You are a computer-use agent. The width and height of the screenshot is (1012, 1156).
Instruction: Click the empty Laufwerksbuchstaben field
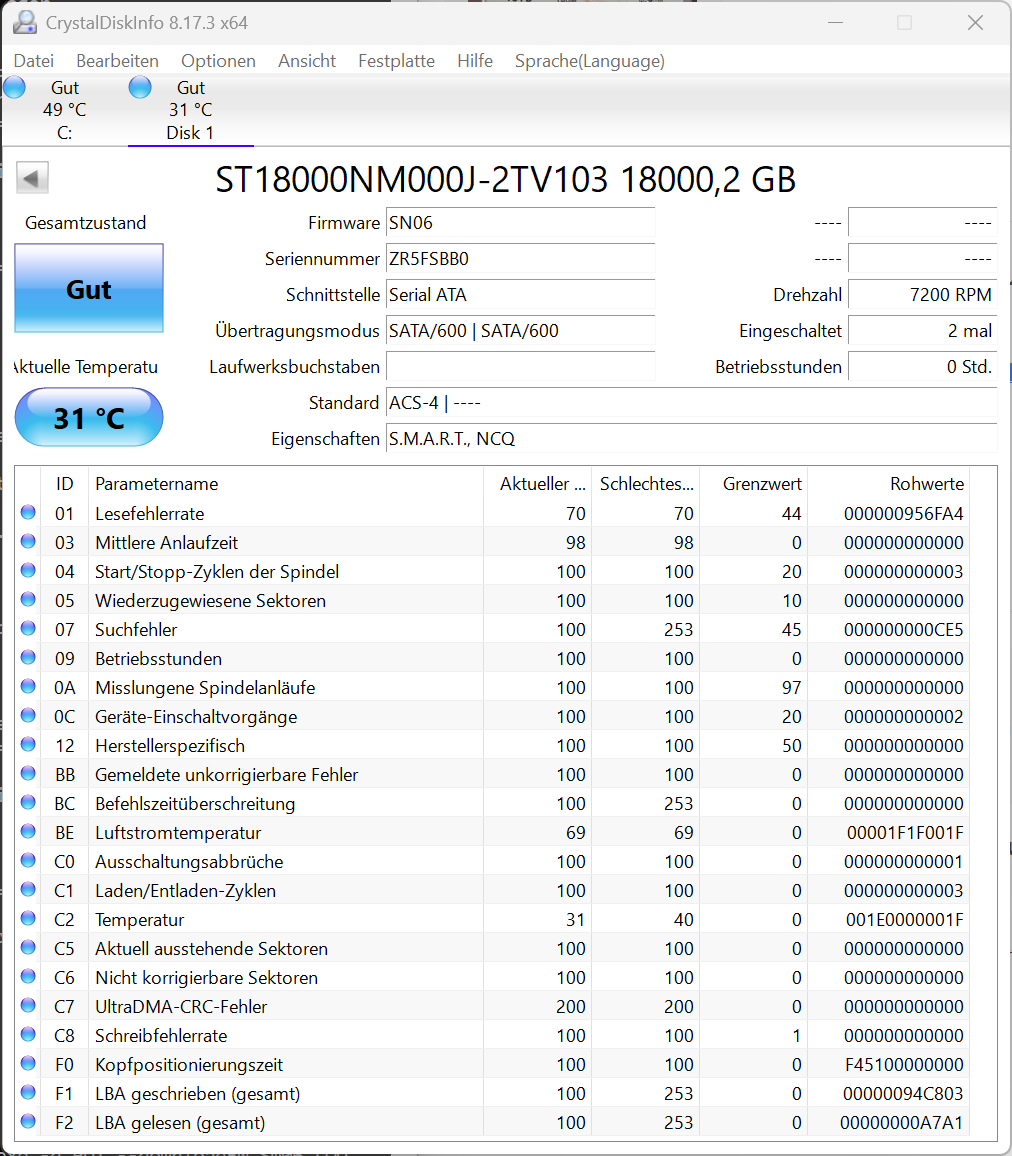[520, 366]
